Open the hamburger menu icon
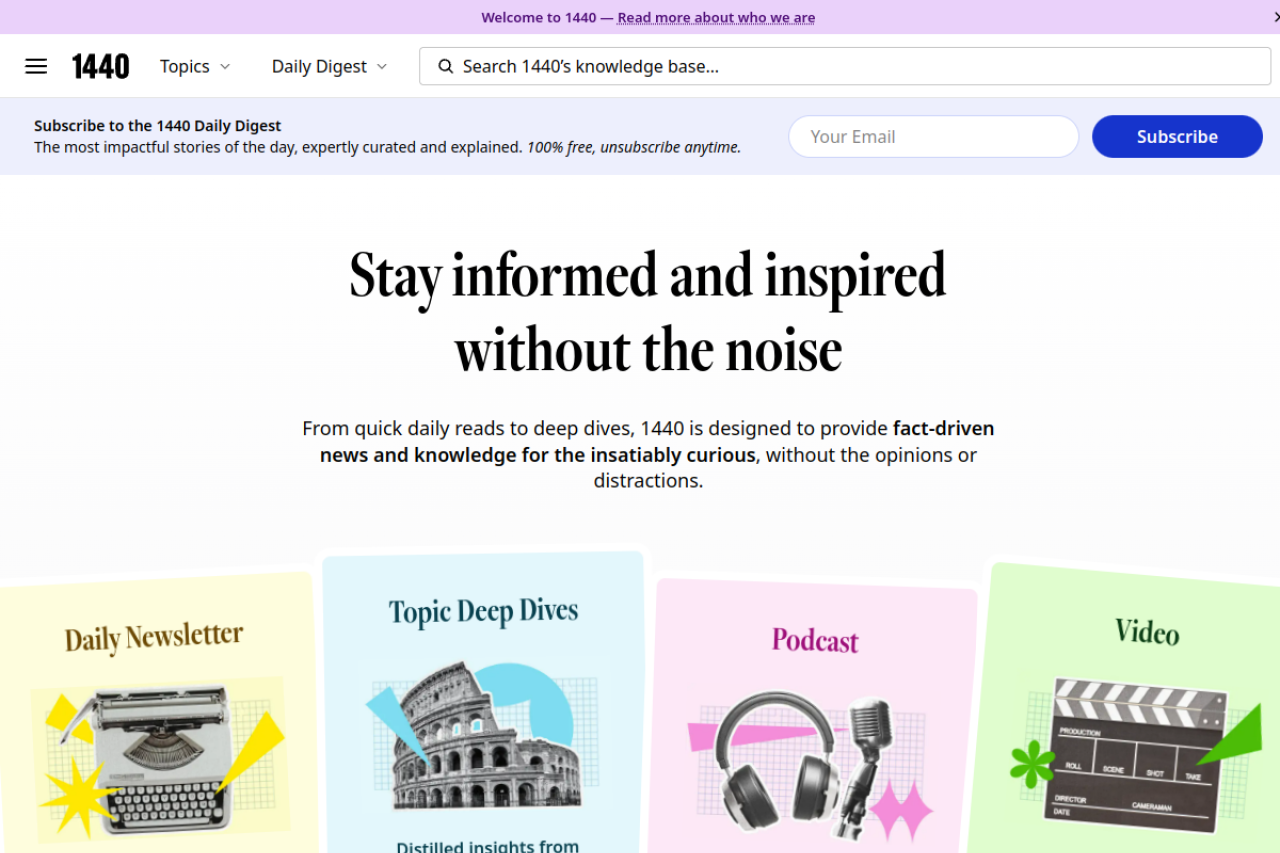Image resolution: width=1280 pixels, height=853 pixels. tap(36, 66)
